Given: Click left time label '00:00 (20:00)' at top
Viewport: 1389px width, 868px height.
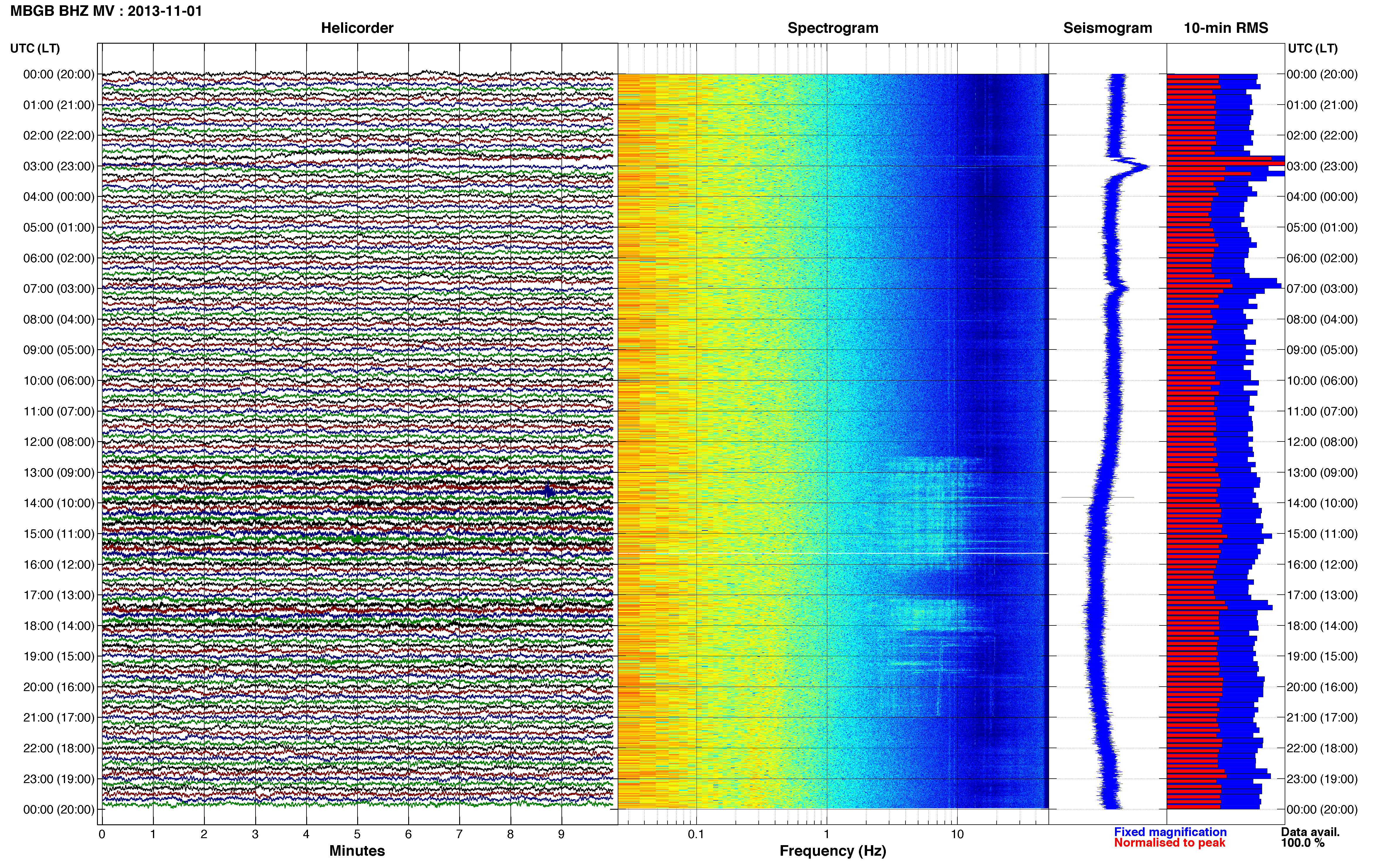Looking at the screenshot, I should 59,74.
